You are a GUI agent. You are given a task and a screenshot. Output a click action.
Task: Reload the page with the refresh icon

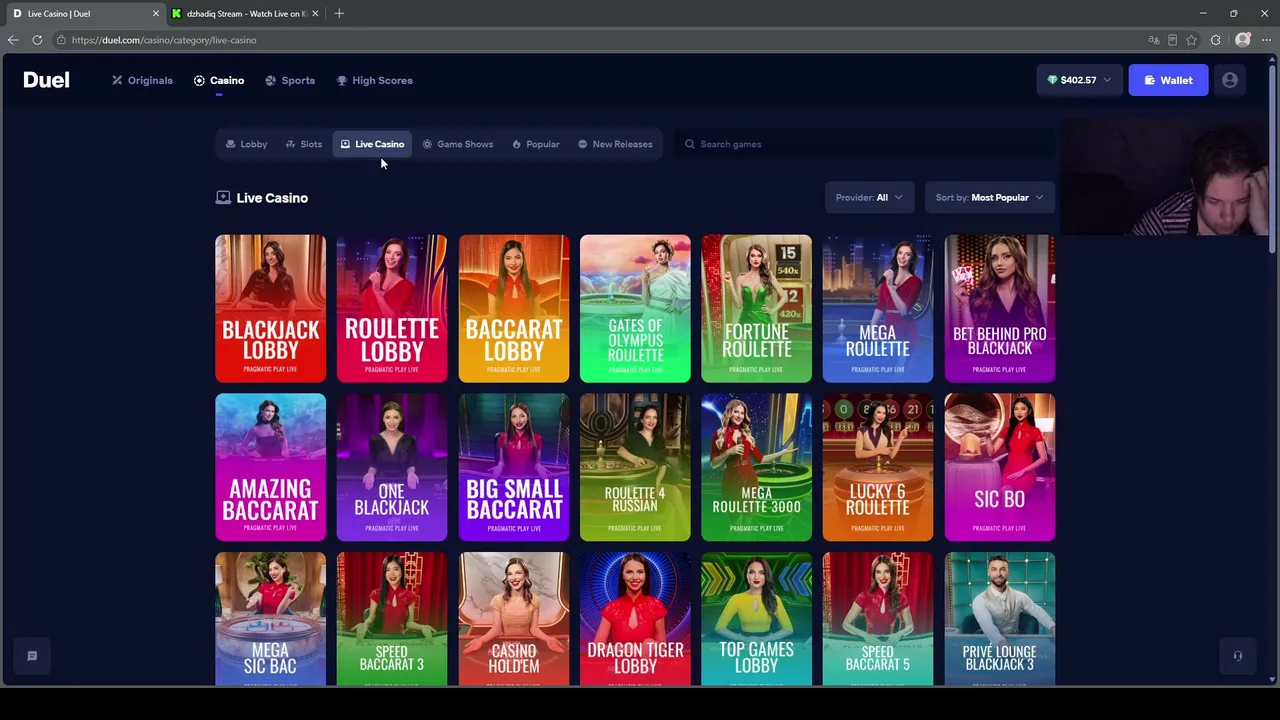[x=37, y=40]
